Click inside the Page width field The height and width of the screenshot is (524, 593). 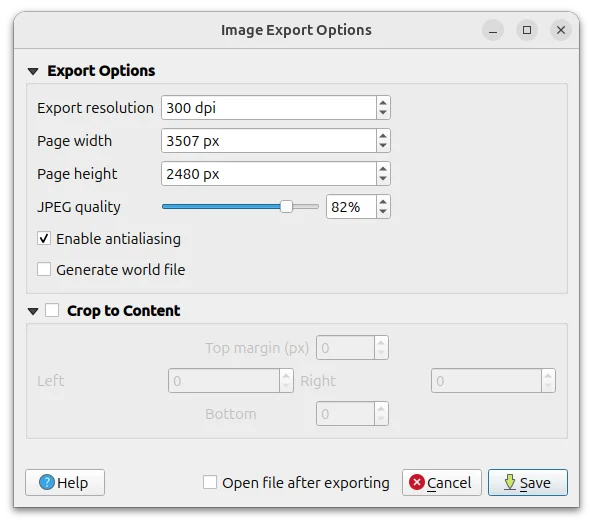pyautogui.click(x=269, y=141)
